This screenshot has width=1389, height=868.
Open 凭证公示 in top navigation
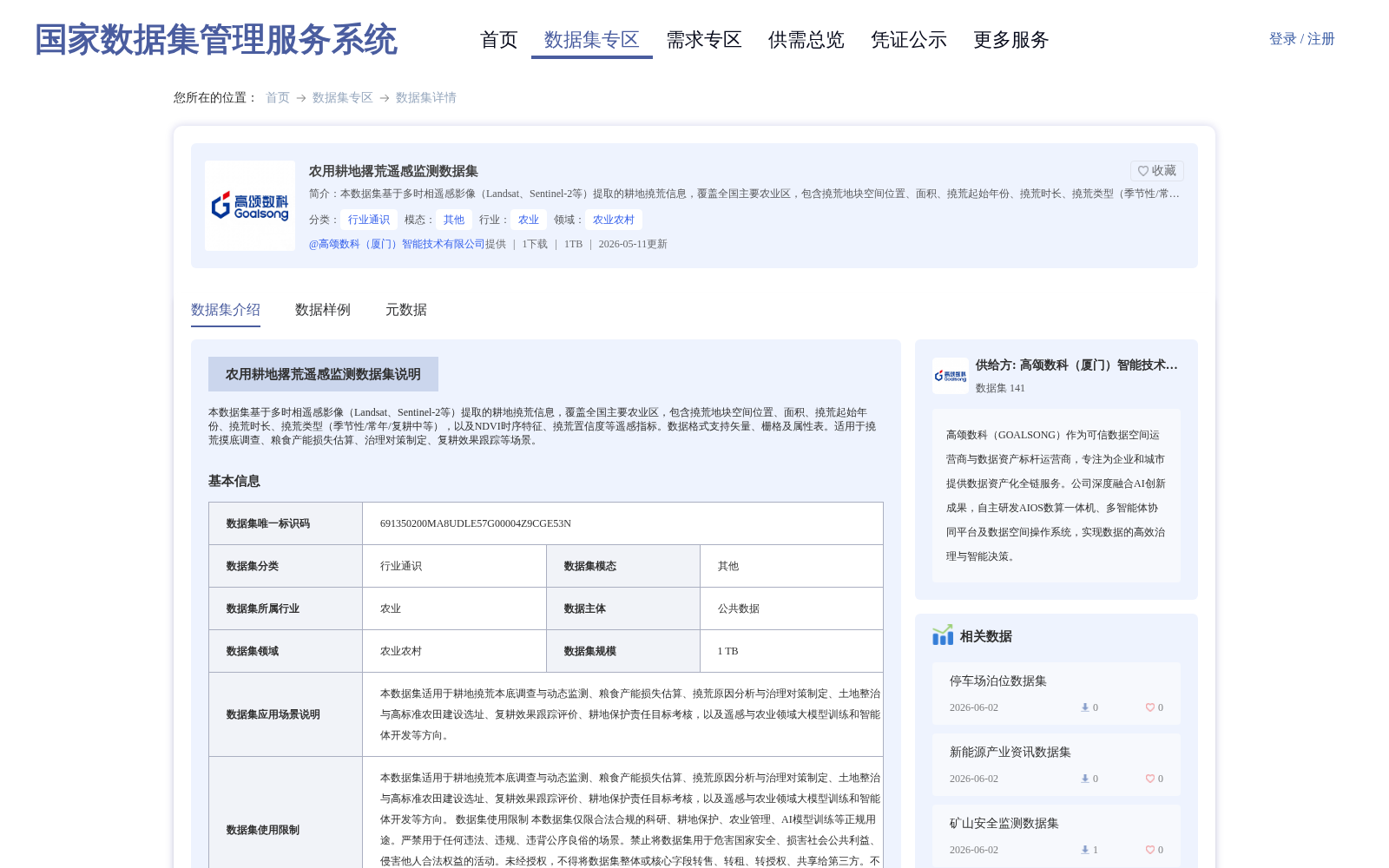909,40
